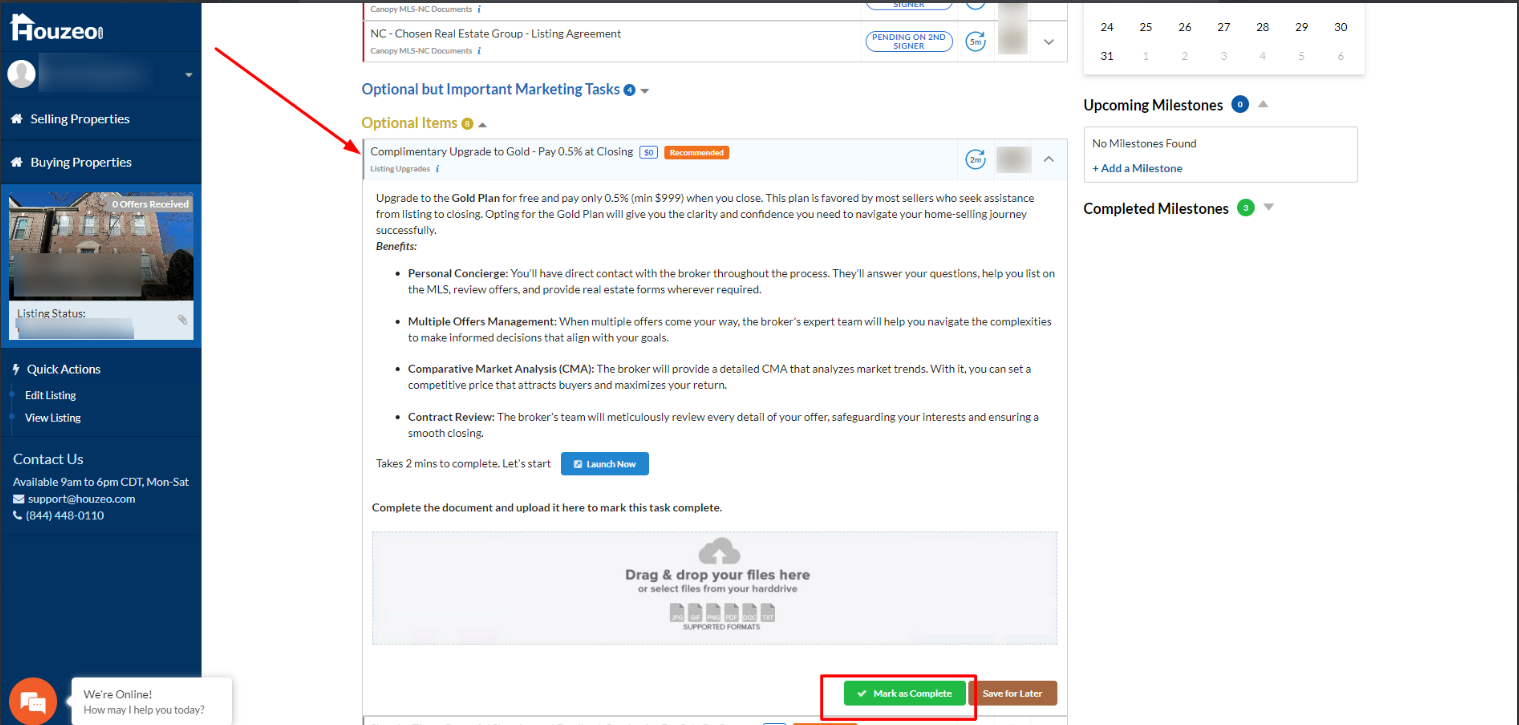The image size is (1519, 725).
Task: Click the envelope icon in Contact Us
Action: [18, 499]
